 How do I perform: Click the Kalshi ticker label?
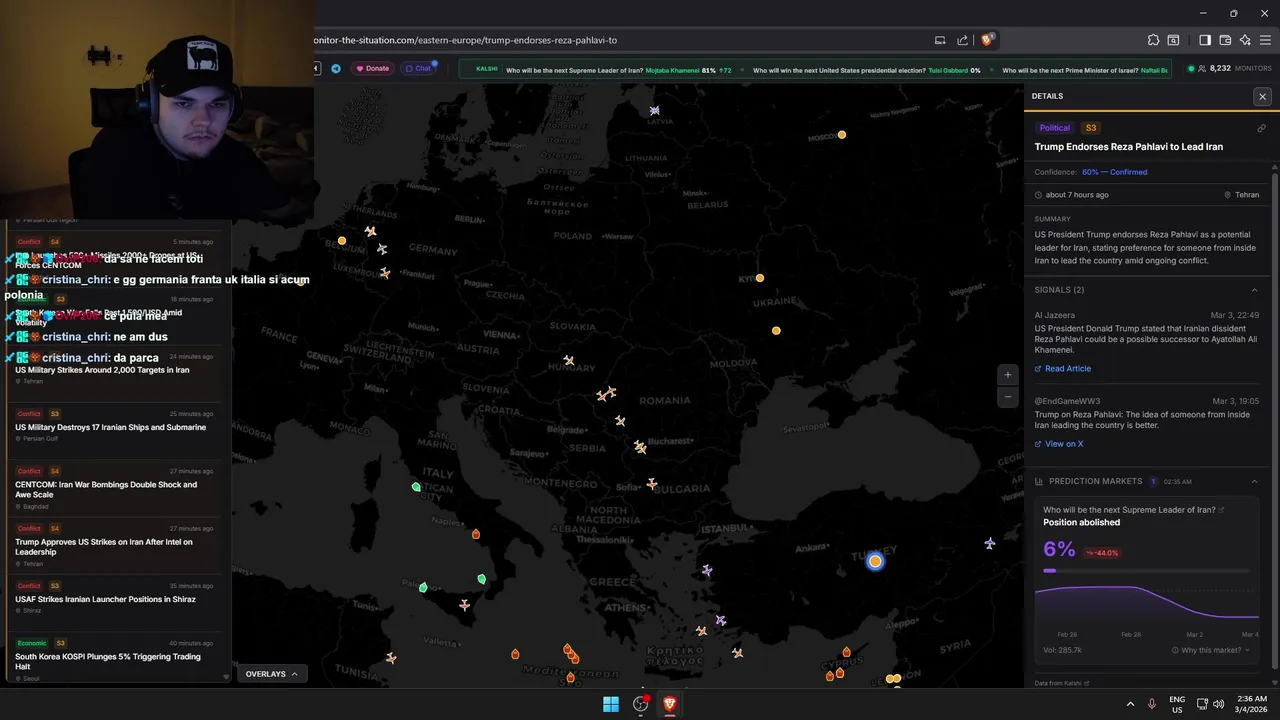click(x=486, y=69)
